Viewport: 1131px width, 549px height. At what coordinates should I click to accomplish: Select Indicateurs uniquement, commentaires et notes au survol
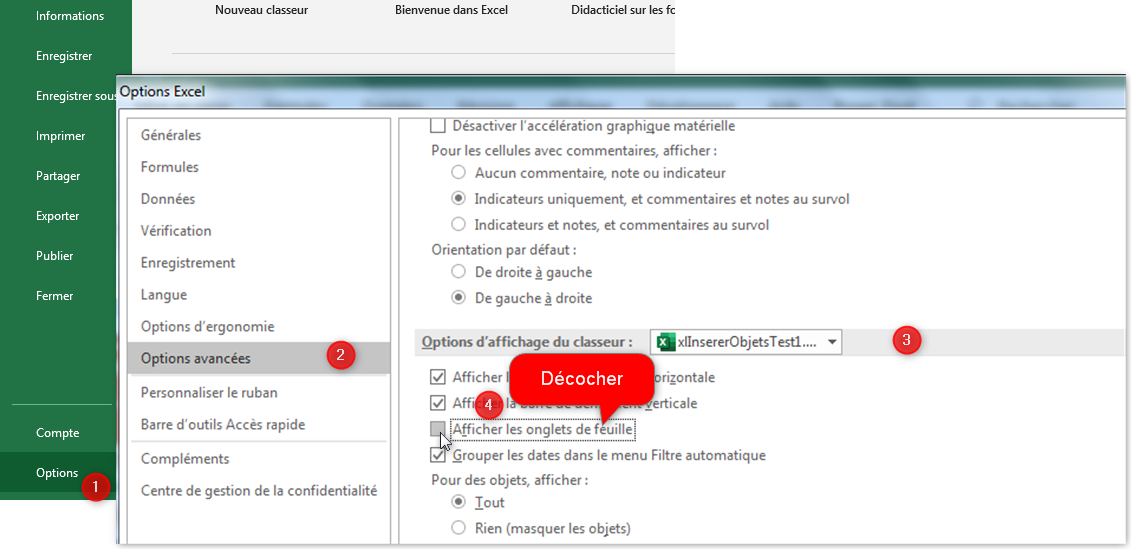[458, 198]
